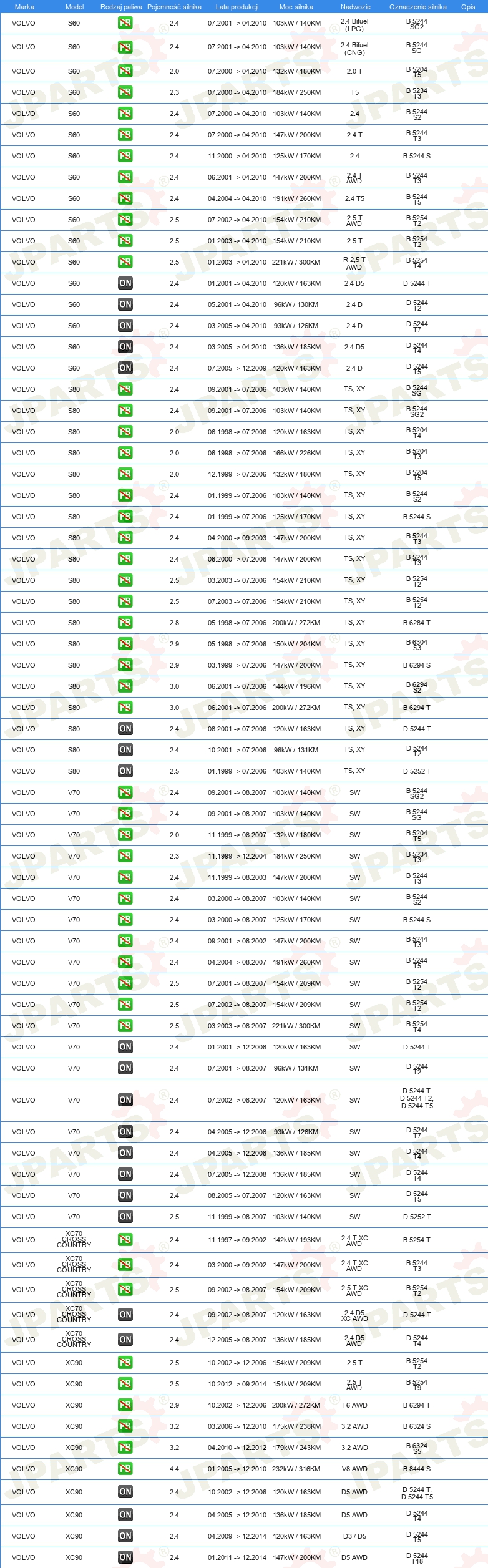This screenshot has width=488, height=1568.
Task: Click production years 10.2012 -> 09.2014
Action: point(237,1384)
